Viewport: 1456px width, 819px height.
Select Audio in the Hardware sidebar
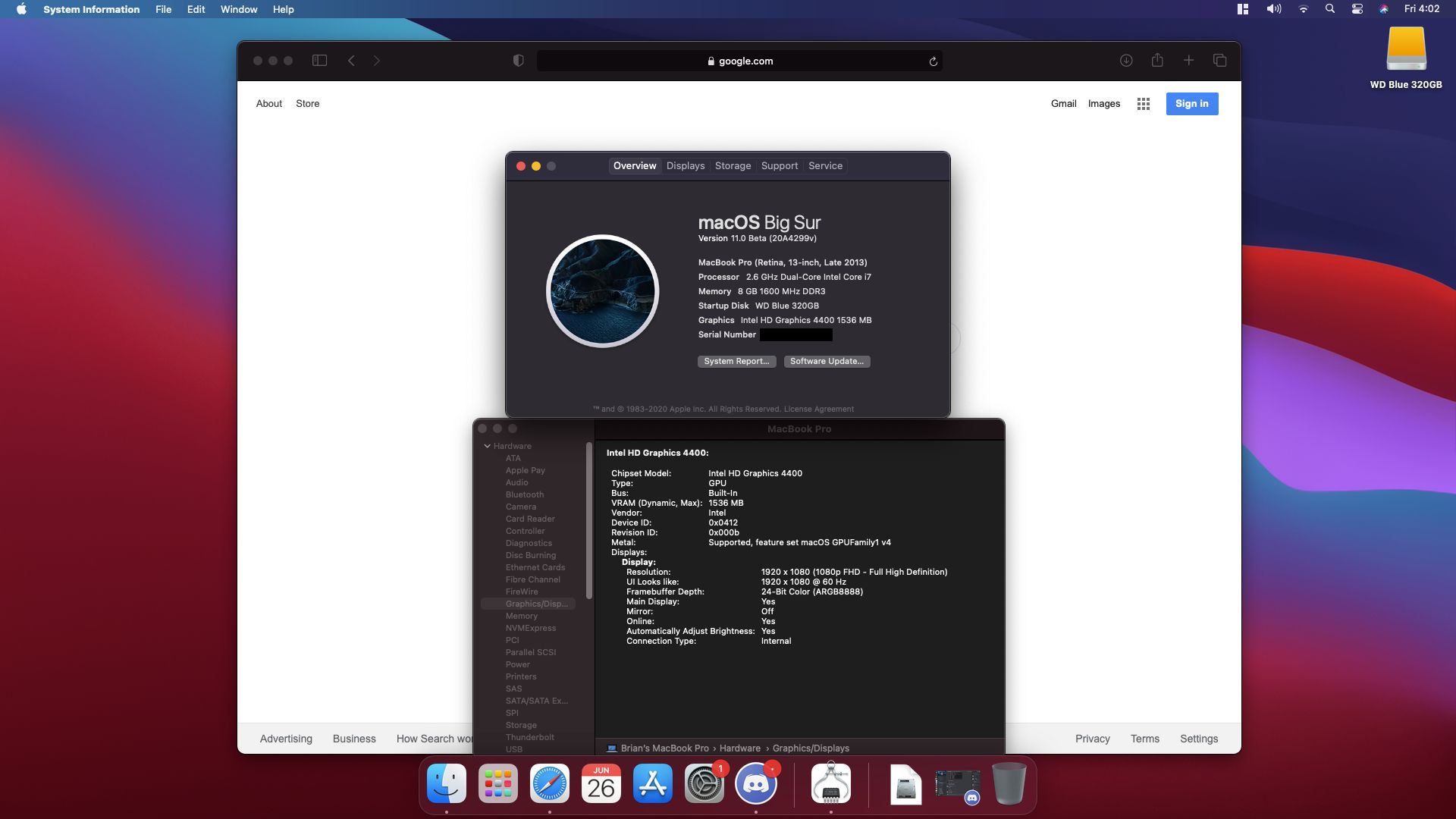coord(517,482)
